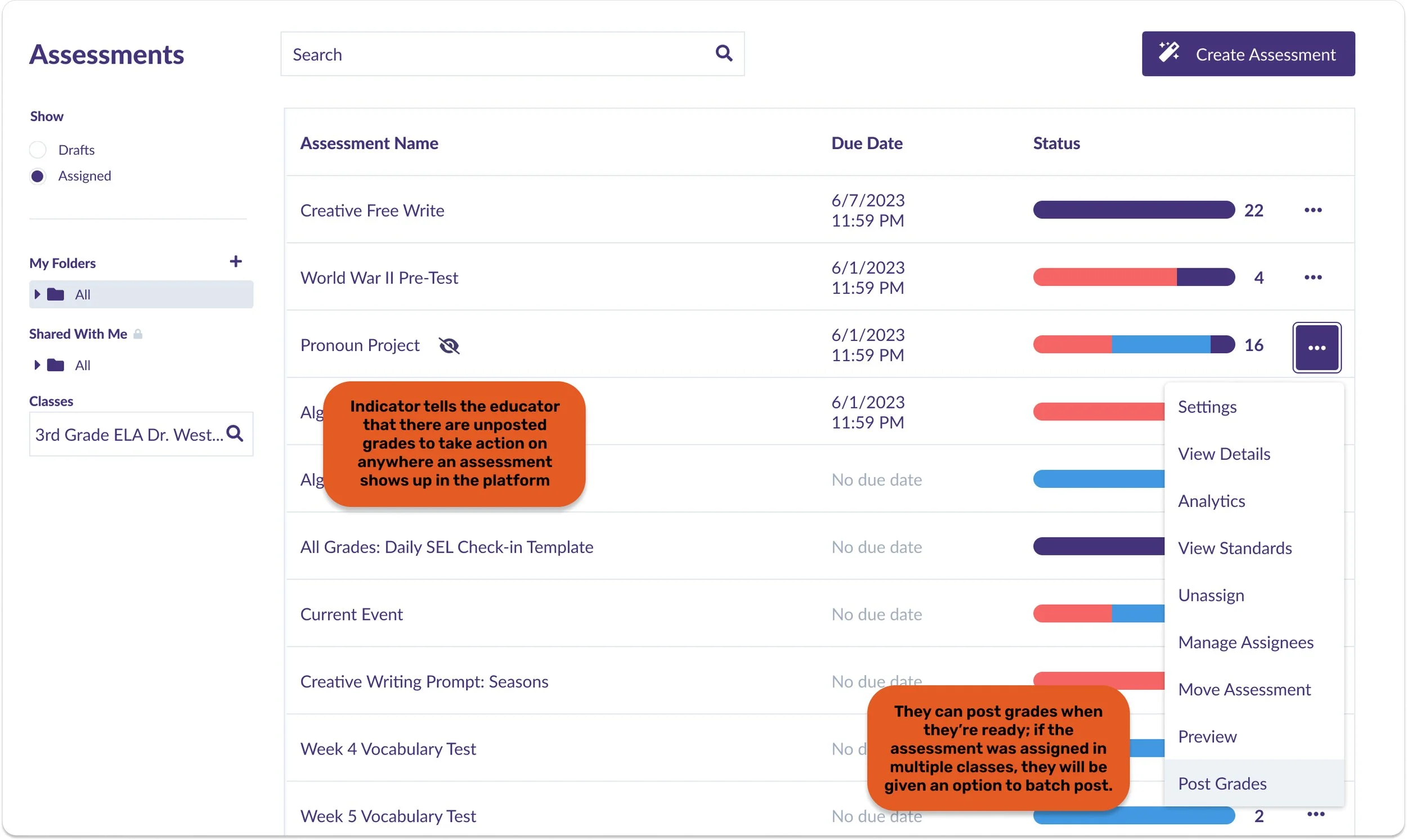Click the lock icon beside Shared With Me
1407x840 pixels.
pos(137,334)
